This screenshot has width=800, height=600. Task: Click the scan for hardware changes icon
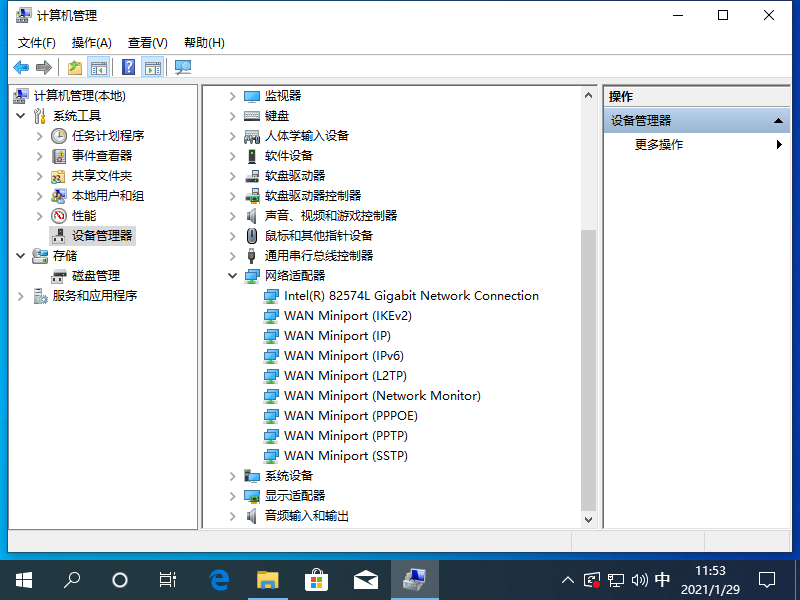182,68
